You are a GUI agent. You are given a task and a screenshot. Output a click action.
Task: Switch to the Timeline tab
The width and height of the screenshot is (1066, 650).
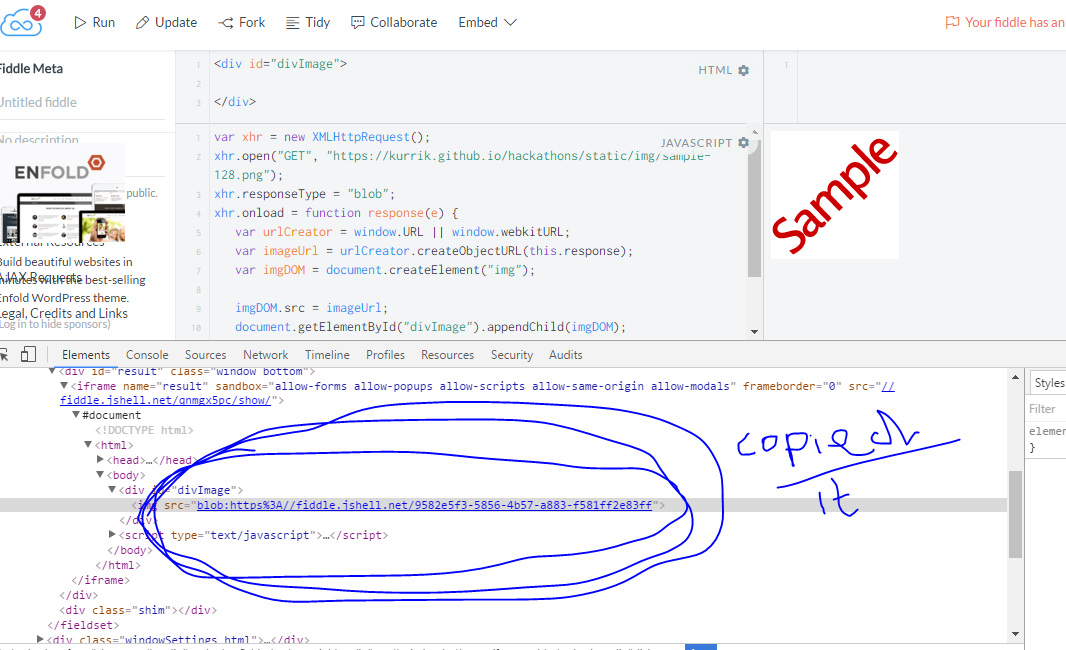327,355
